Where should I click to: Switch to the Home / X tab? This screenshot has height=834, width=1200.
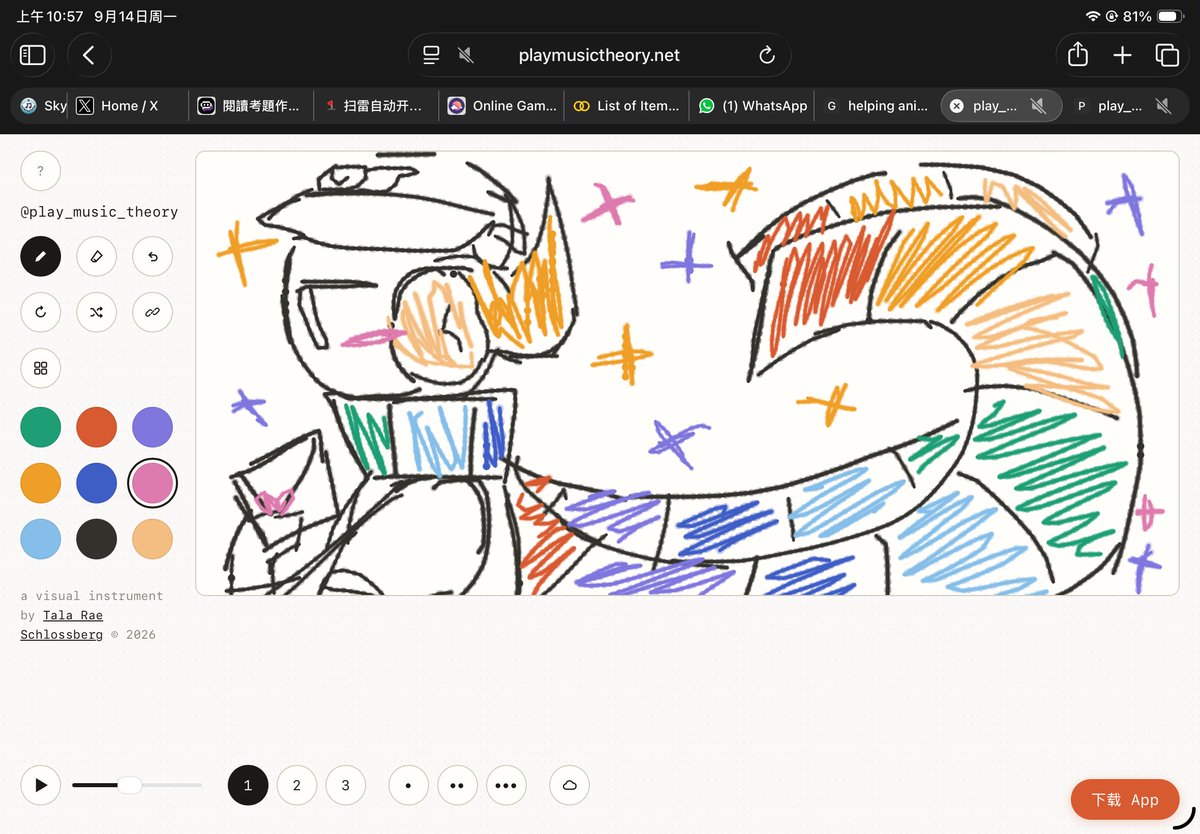(118, 105)
